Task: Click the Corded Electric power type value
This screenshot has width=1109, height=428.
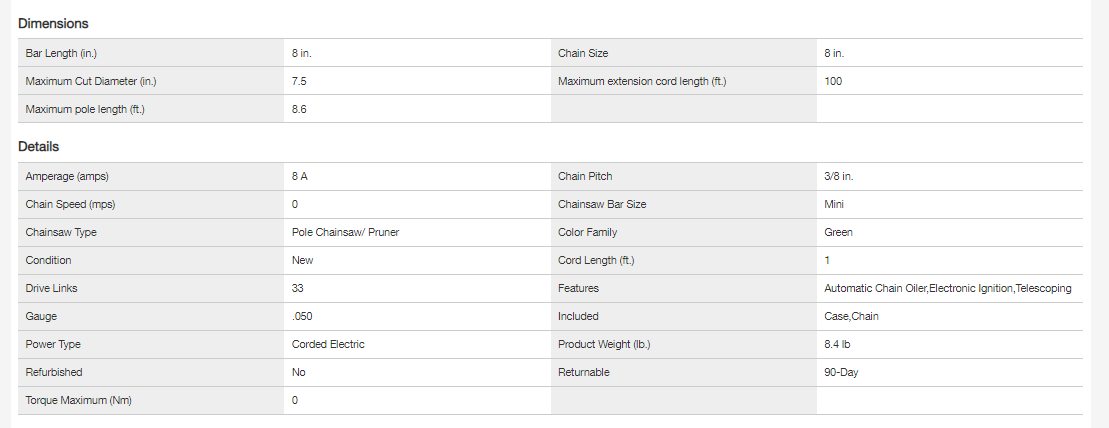Action: tap(328, 344)
